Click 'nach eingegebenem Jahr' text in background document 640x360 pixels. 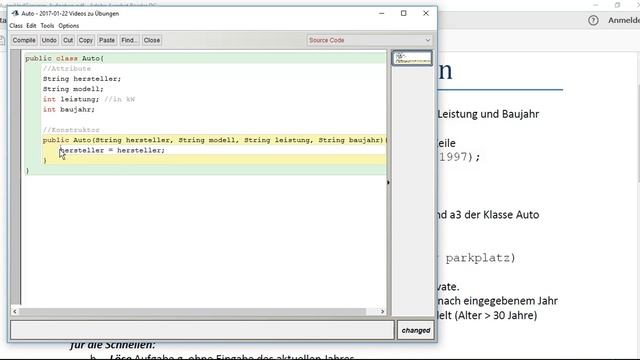[x=498, y=301]
